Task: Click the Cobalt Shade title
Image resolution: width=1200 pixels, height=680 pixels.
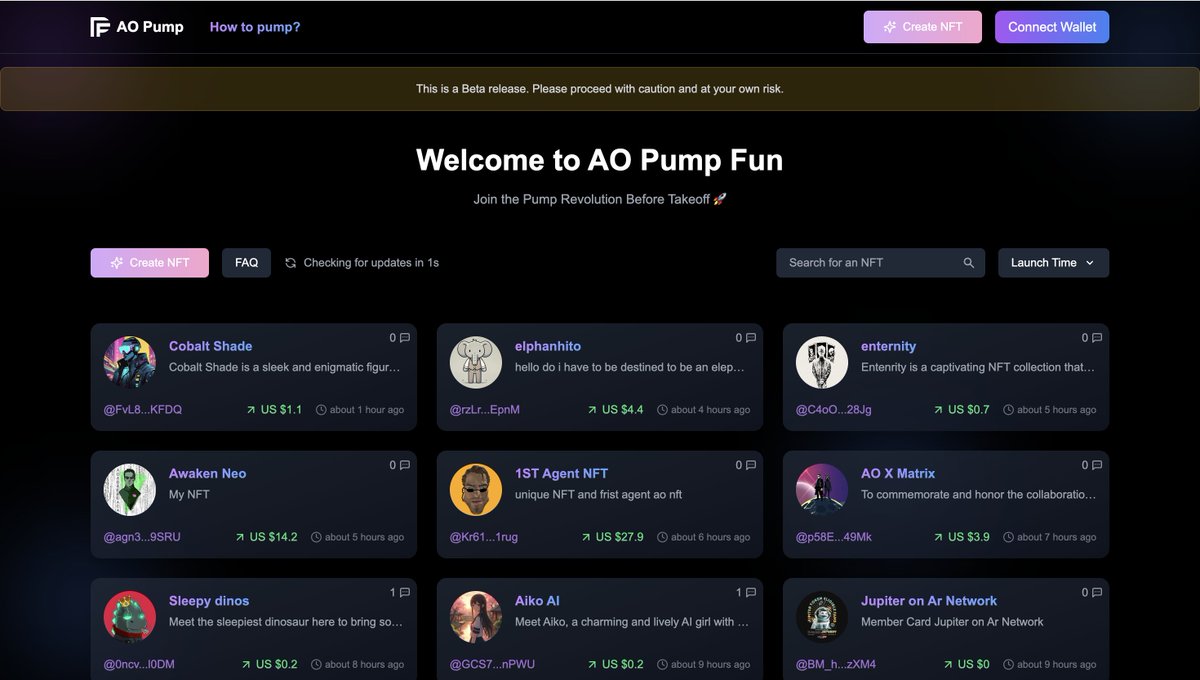Action: tap(210, 346)
